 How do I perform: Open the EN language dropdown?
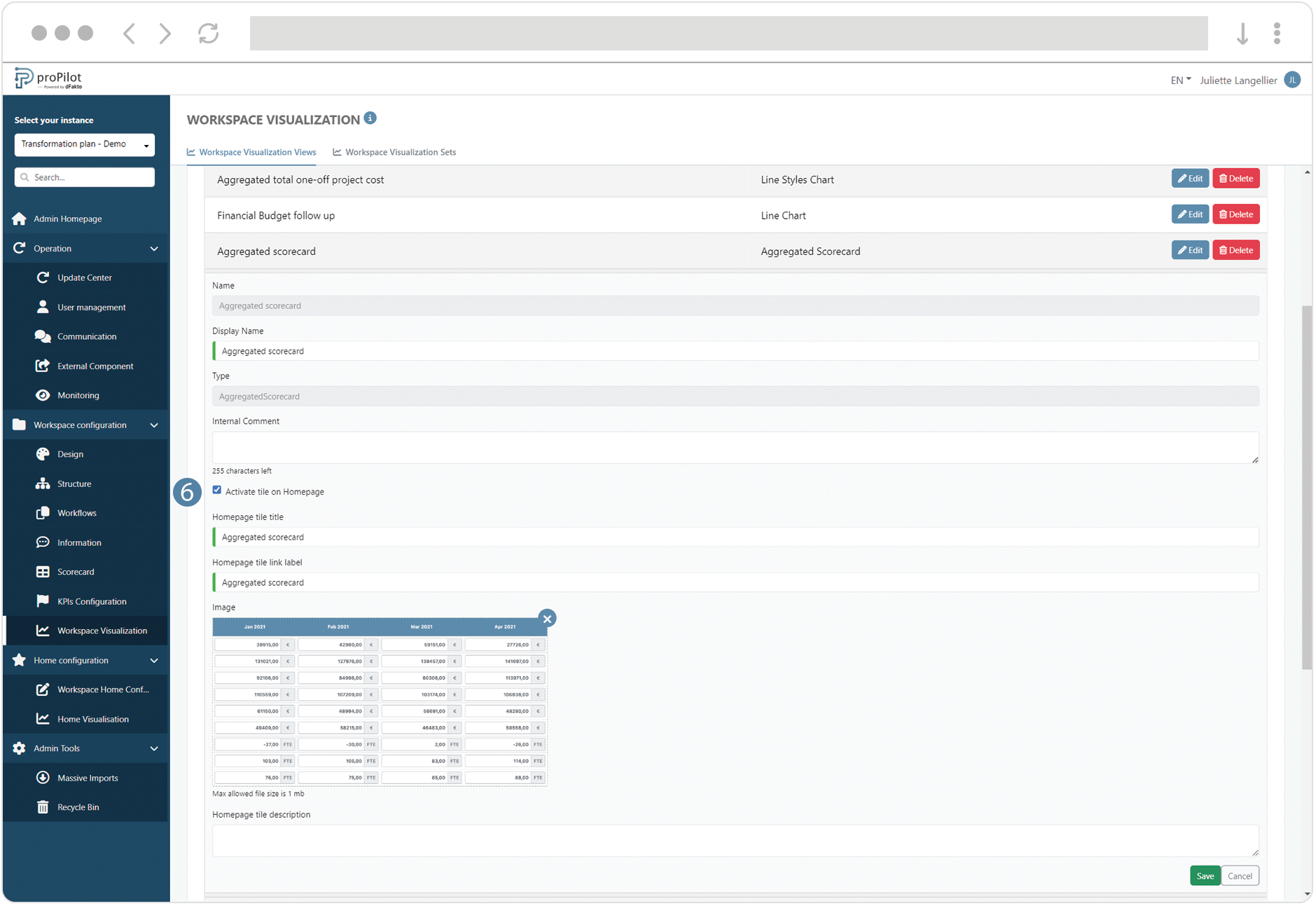point(1179,80)
